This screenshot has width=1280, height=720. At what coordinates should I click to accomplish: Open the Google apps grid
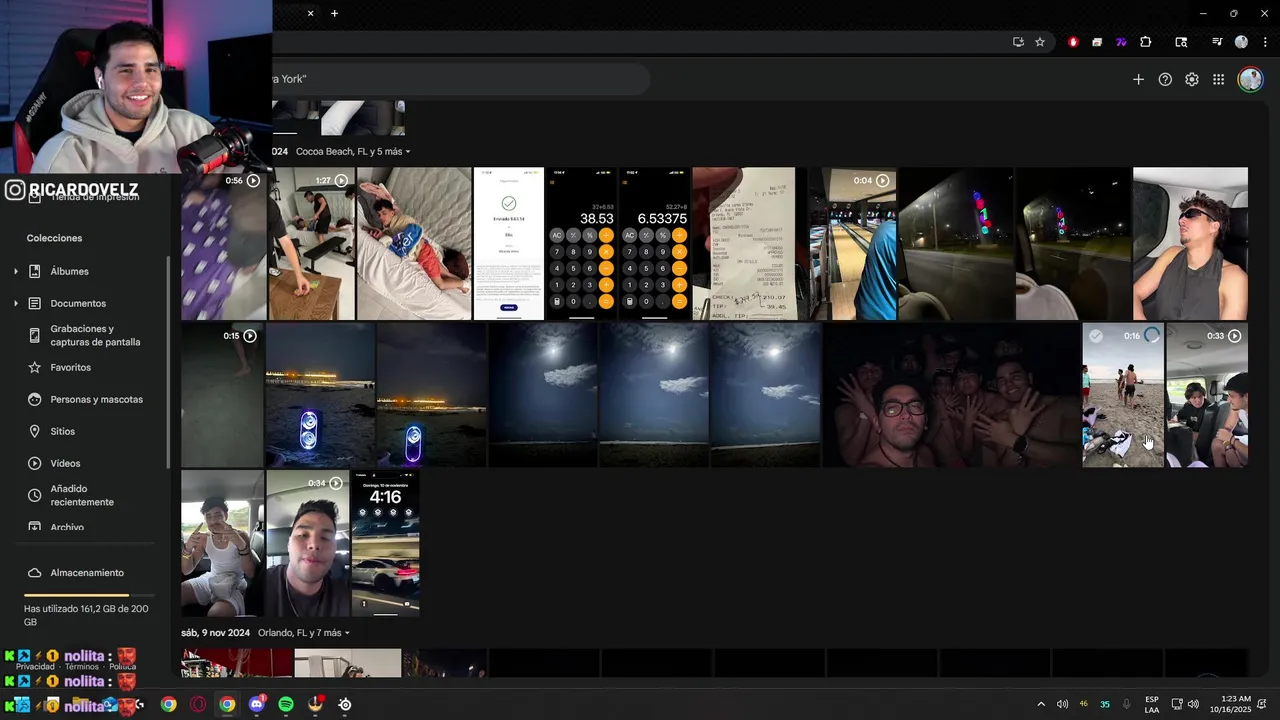(1218, 80)
